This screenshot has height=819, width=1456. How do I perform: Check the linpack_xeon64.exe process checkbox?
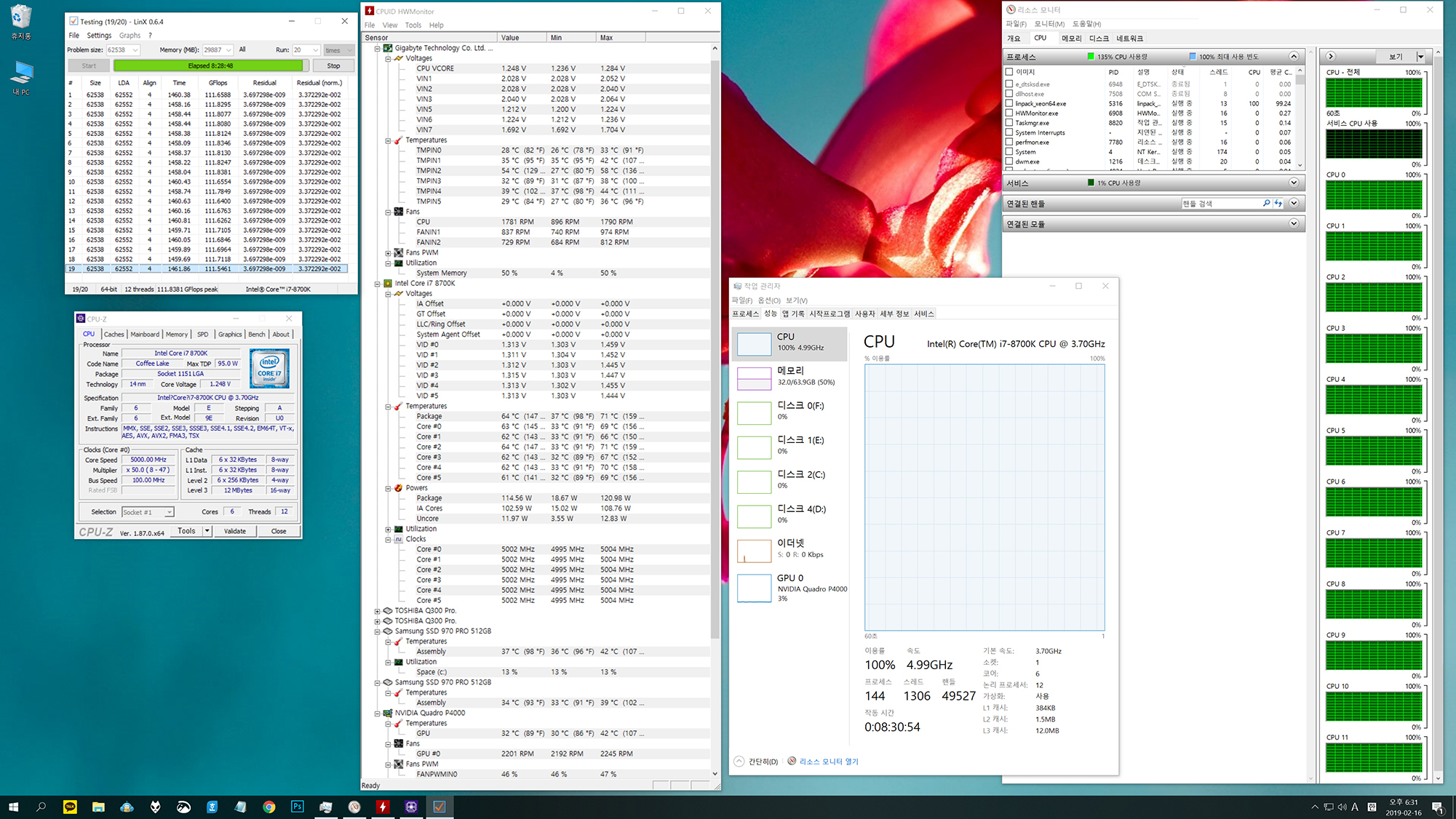pyautogui.click(x=1009, y=103)
